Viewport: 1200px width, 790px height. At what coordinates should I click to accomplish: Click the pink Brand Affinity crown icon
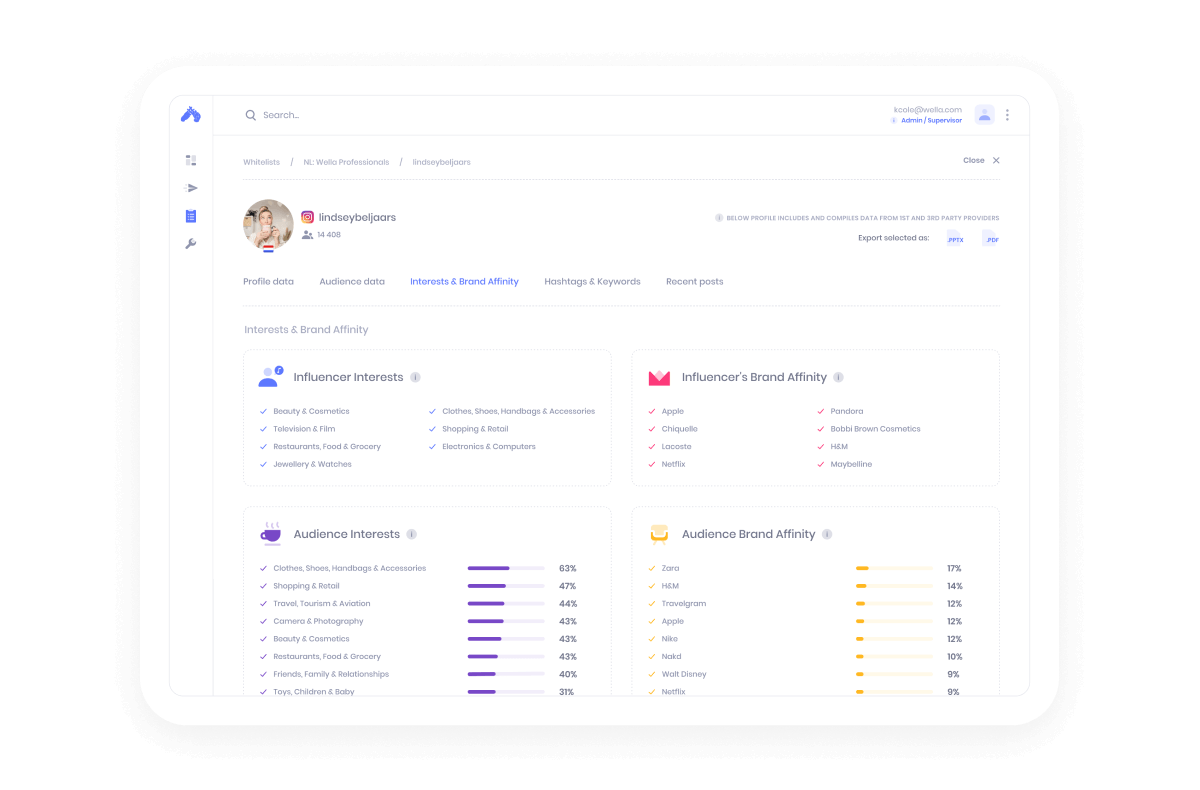pos(659,377)
